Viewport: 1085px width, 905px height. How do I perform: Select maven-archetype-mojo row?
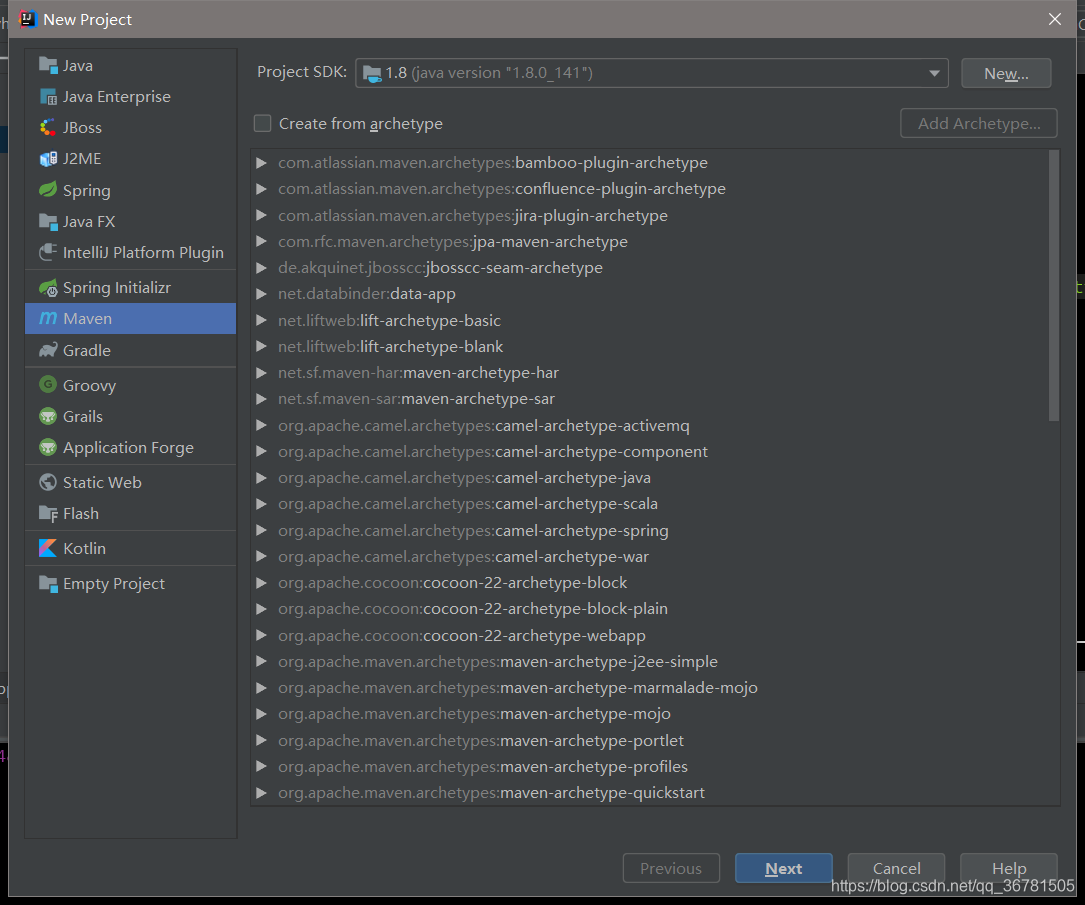pyautogui.click(x=655, y=714)
